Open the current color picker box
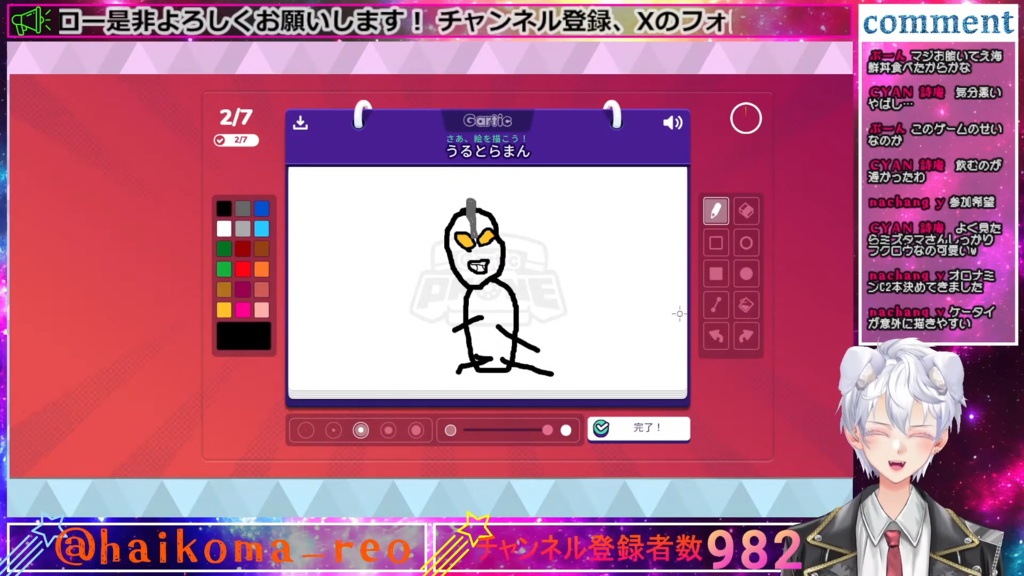The image size is (1024, 576). click(x=244, y=336)
